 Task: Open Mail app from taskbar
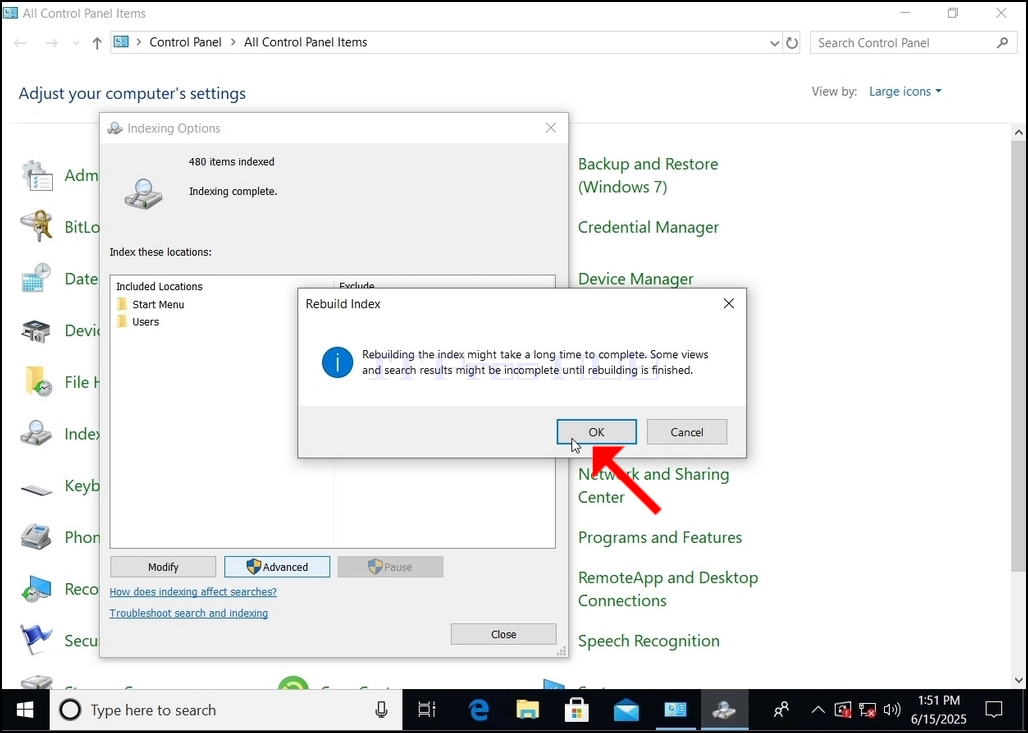626,710
